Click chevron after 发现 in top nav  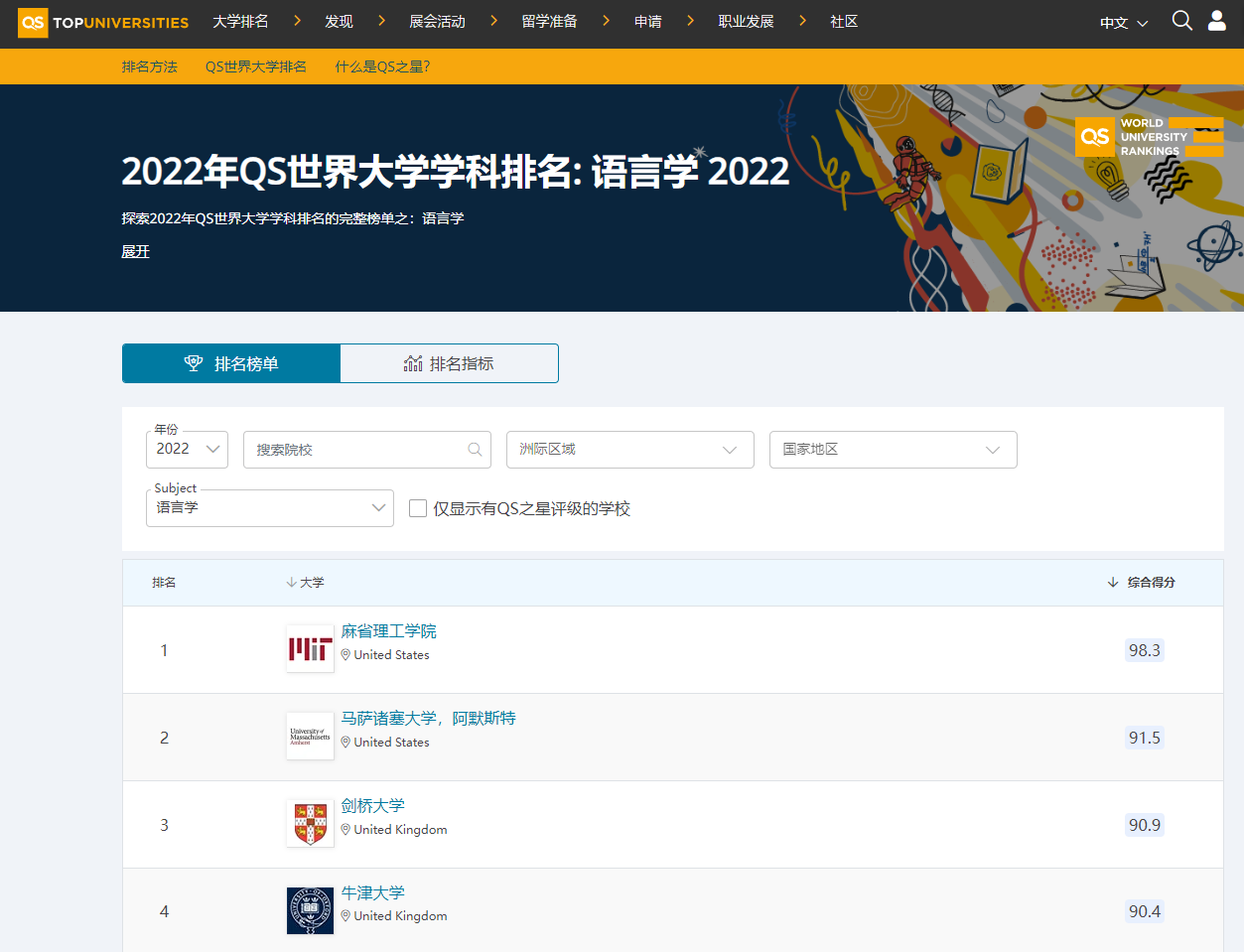pos(381,21)
